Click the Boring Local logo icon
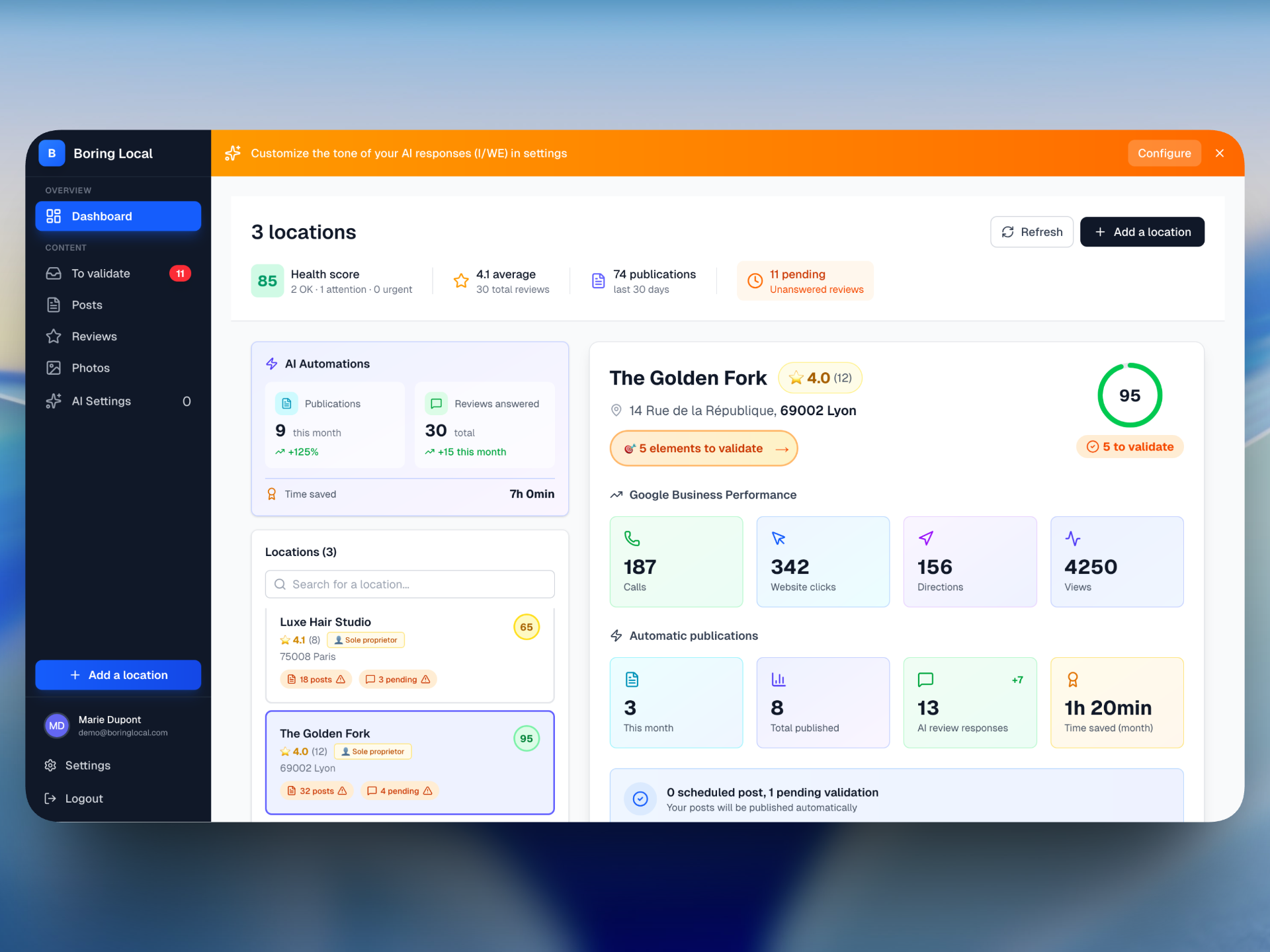Image resolution: width=1270 pixels, height=952 pixels. click(52, 153)
